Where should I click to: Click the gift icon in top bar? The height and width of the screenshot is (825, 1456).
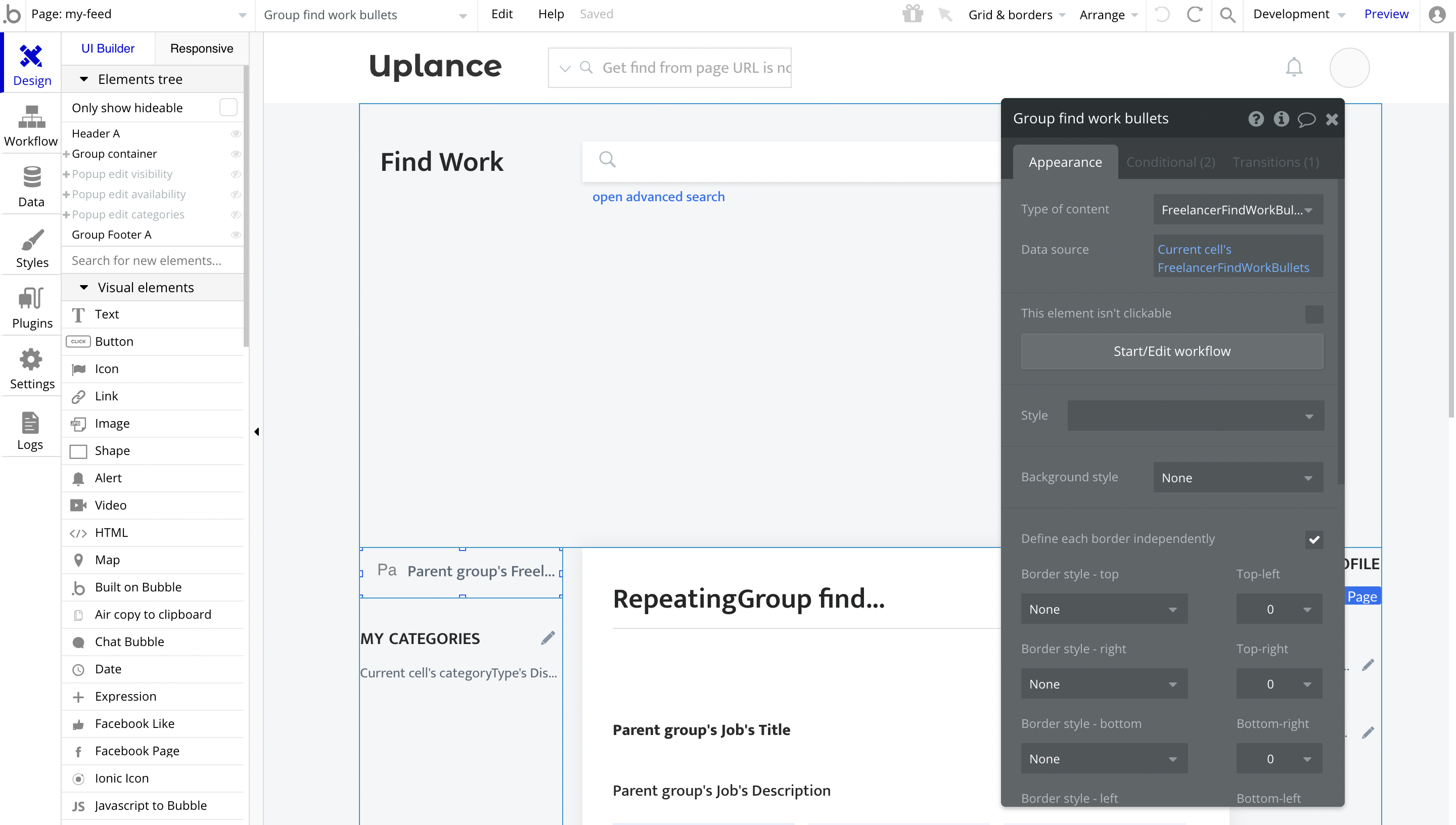tap(913, 14)
